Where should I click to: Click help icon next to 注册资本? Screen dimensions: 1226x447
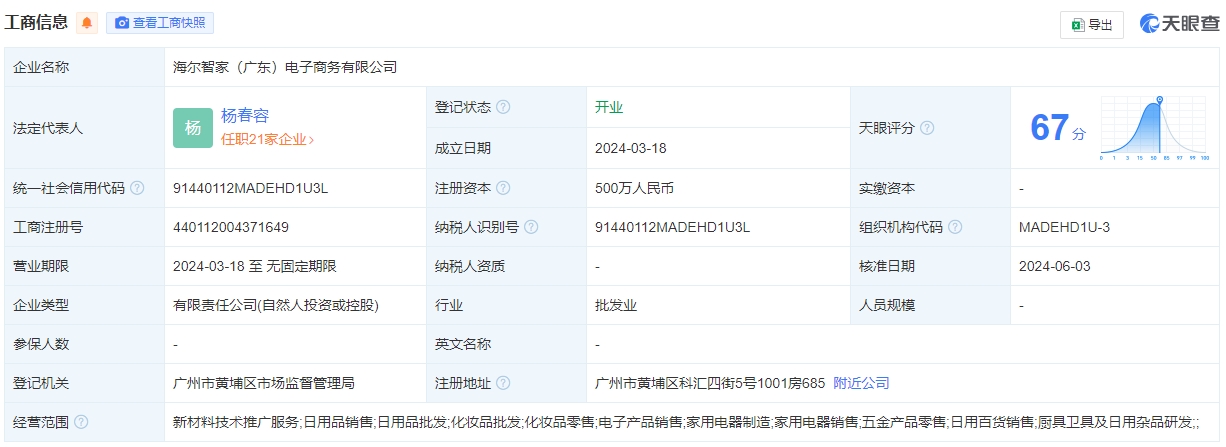point(503,188)
